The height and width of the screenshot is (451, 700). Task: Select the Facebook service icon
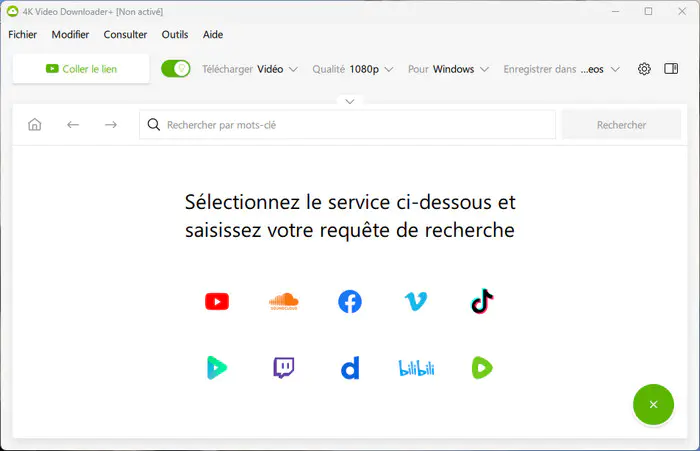coord(350,301)
